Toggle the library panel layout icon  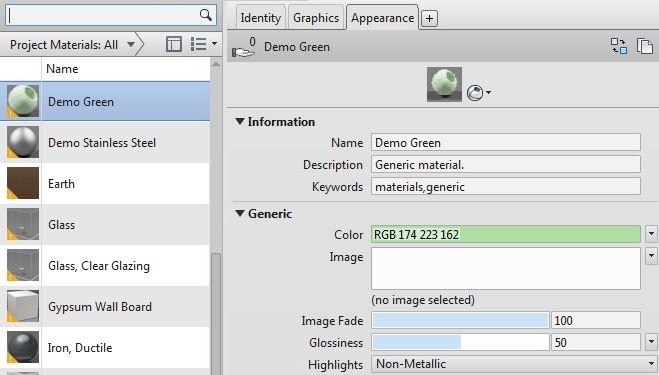pos(174,44)
